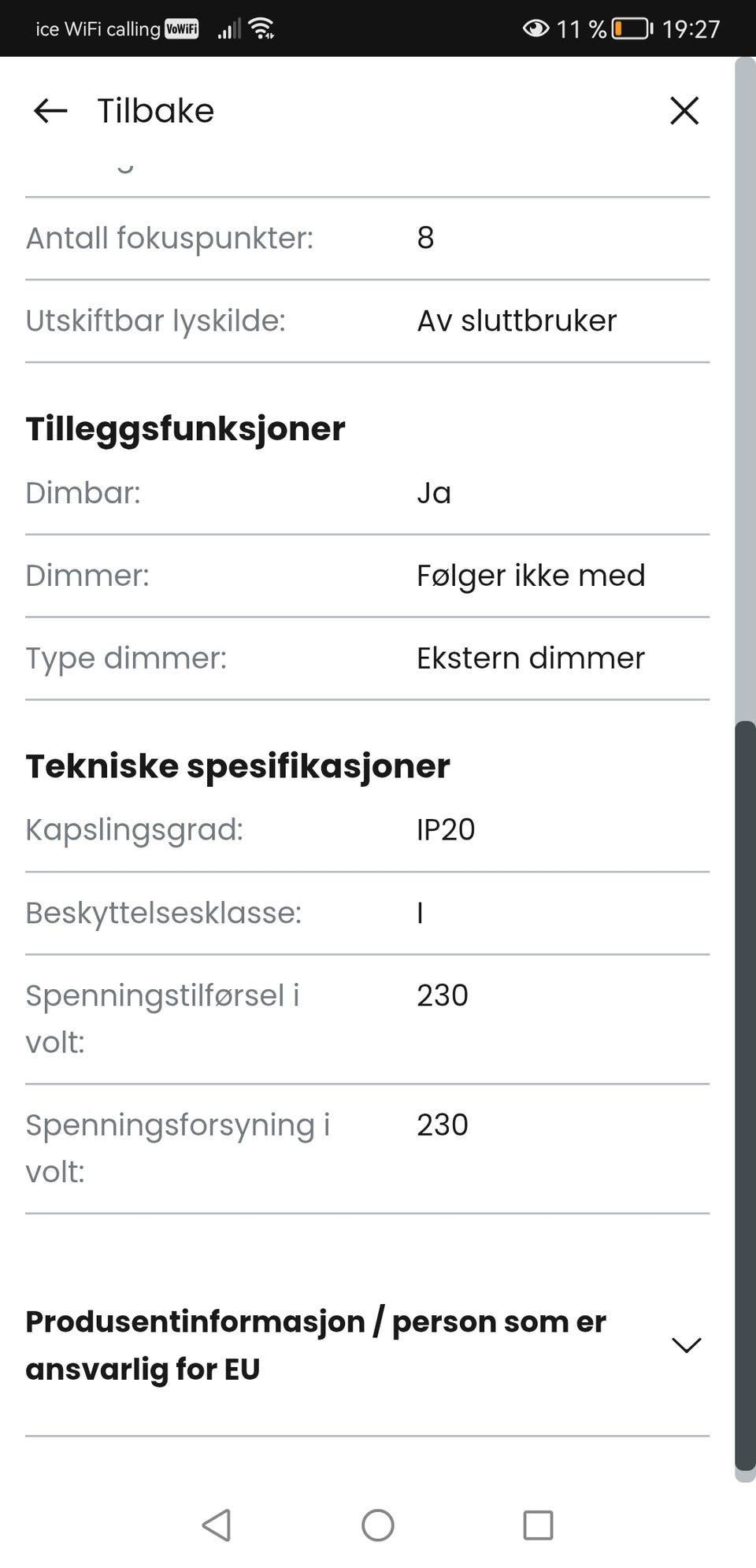The width and height of the screenshot is (756, 1568).
Task: Tap the WiFi signal icon
Action: (261, 29)
